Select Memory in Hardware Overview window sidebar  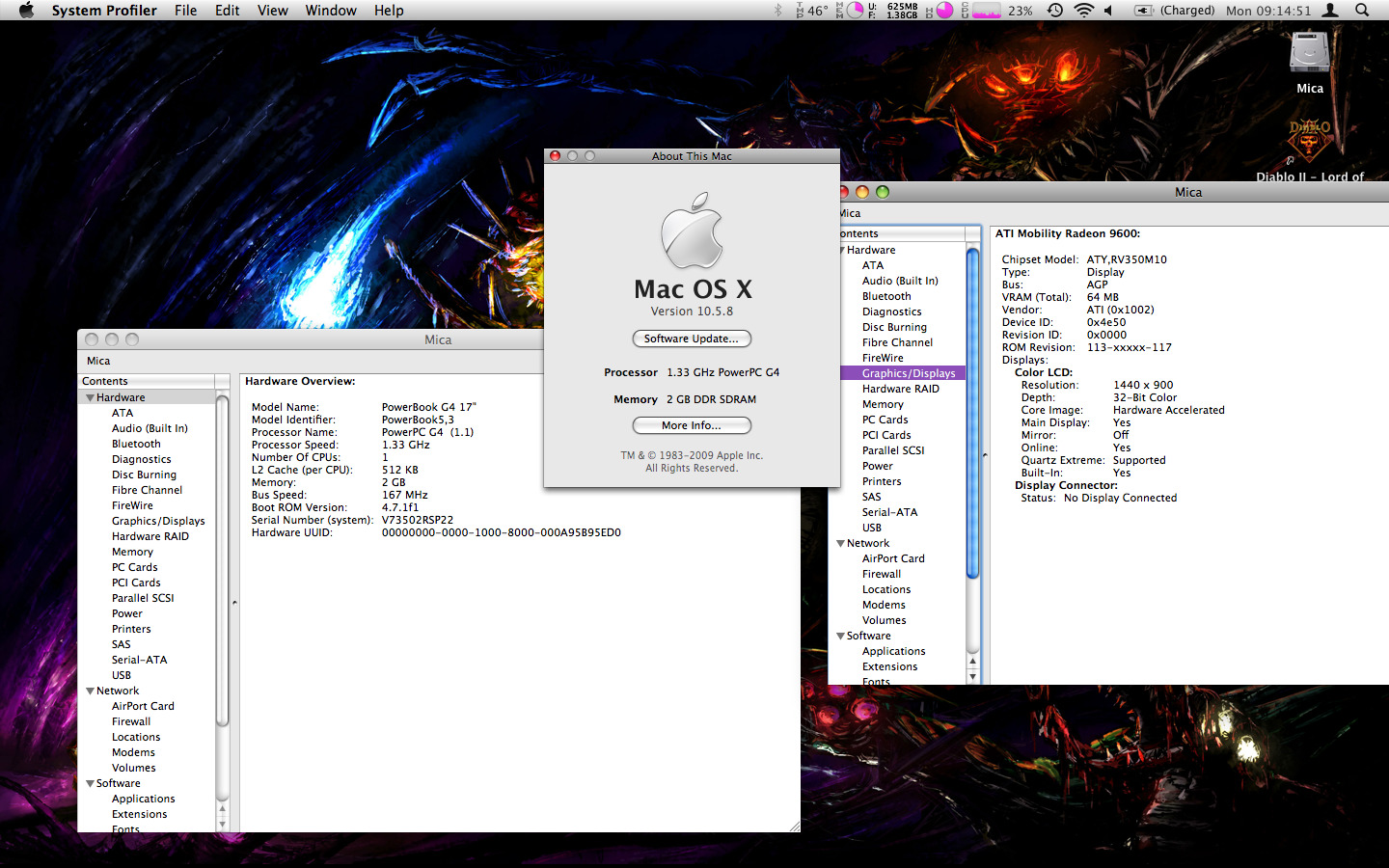coord(132,552)
